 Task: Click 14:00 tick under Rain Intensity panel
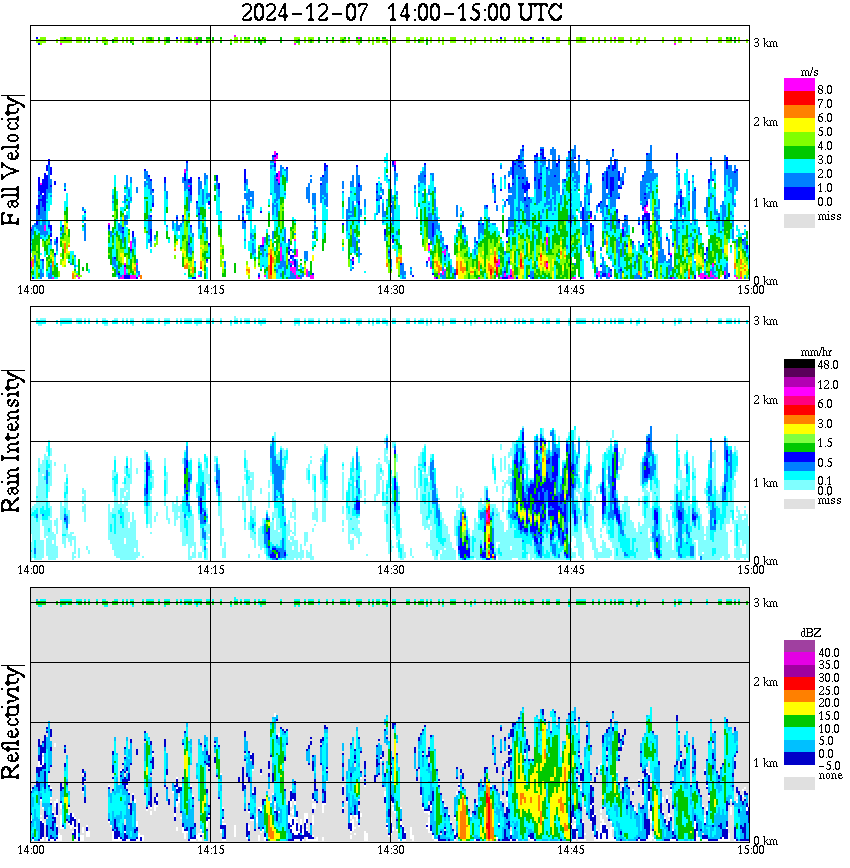coord(31,570)
